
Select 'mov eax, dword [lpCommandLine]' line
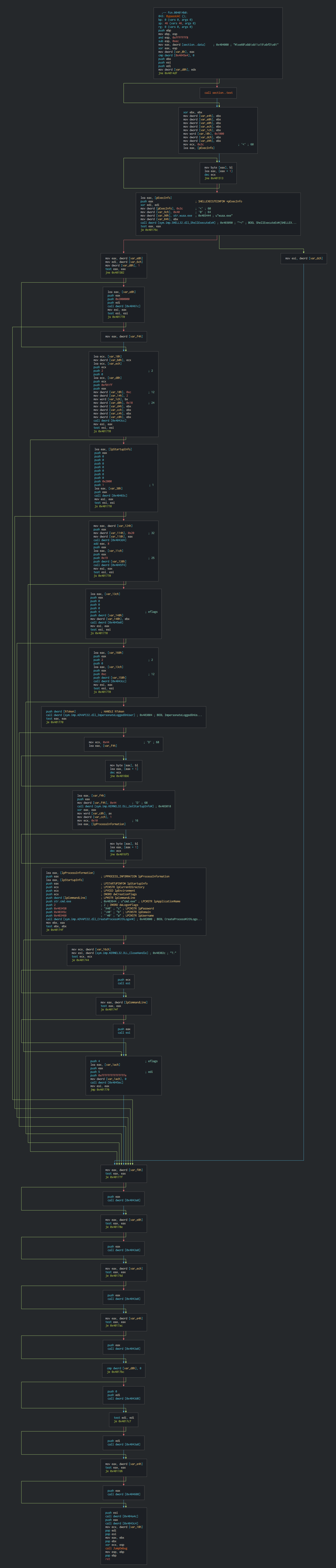pyautogui.click(x=124, y=1002)
